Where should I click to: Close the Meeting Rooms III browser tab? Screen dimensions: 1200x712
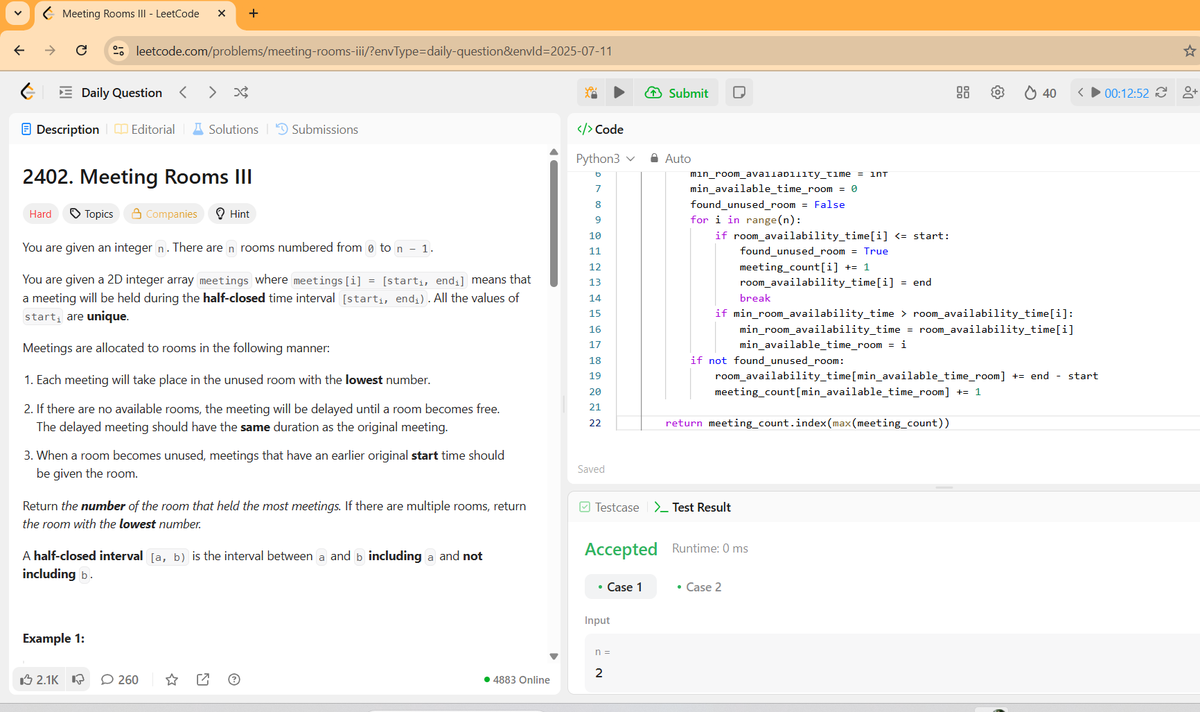pos(221,14)
